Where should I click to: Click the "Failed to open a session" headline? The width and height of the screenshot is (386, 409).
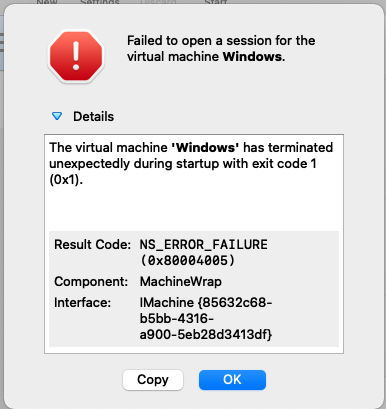pos(221,48)
